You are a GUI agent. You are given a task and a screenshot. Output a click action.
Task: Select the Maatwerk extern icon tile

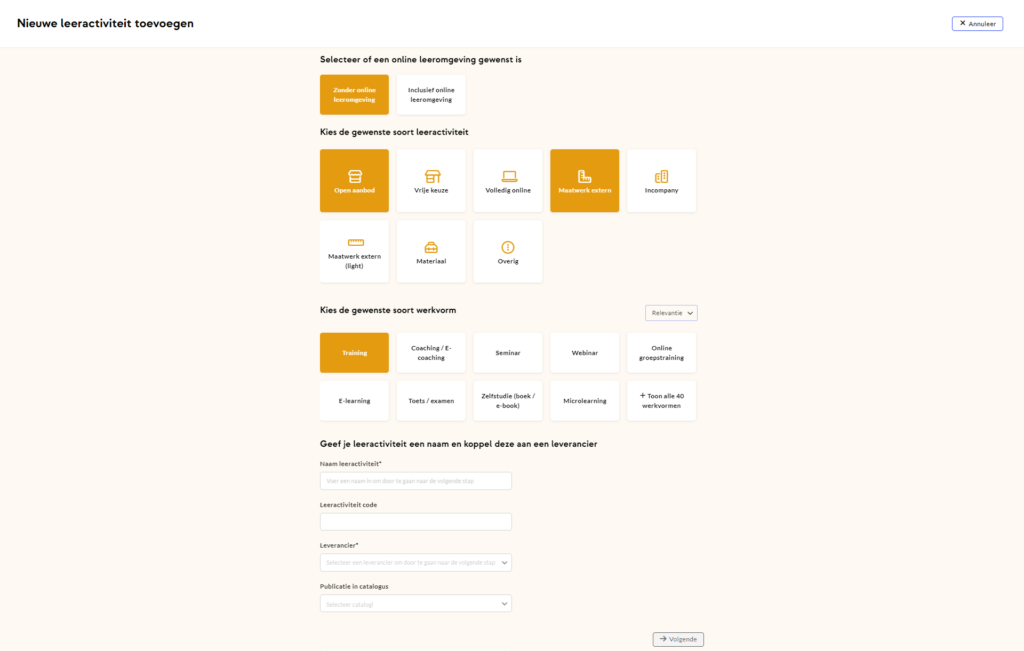coord(584,176)
